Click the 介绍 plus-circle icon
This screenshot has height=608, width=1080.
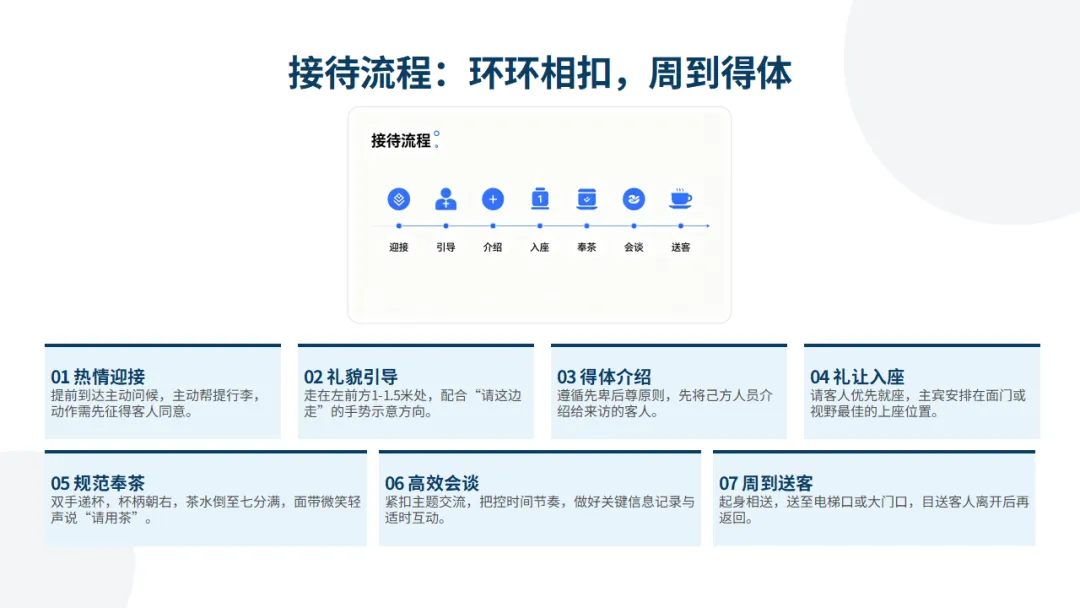coord(492,199)
